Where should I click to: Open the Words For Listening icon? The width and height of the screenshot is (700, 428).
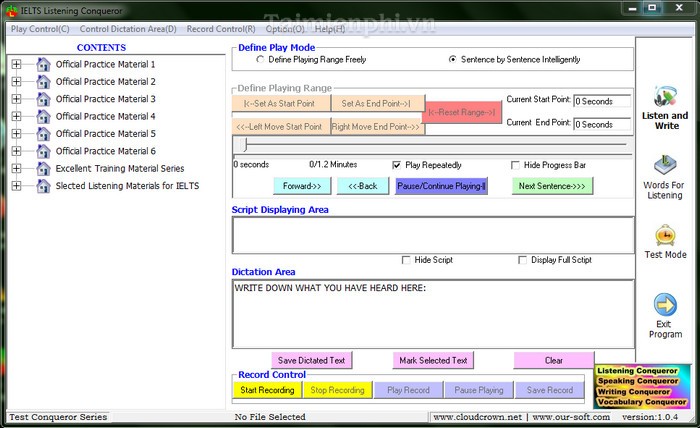point(665,166)
